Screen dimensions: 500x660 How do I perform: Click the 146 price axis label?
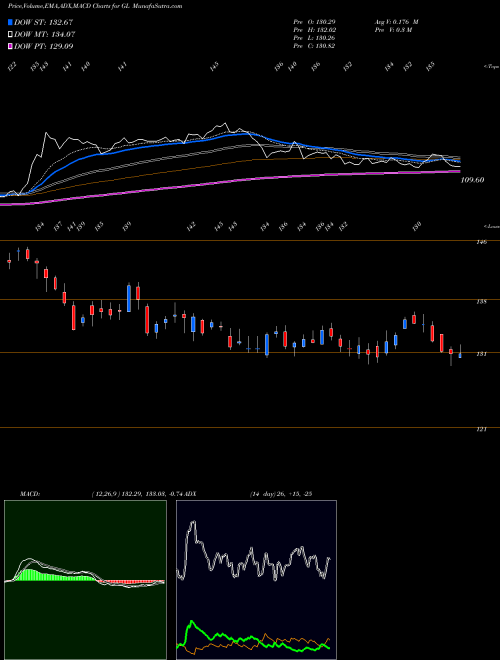coord(482,242)
